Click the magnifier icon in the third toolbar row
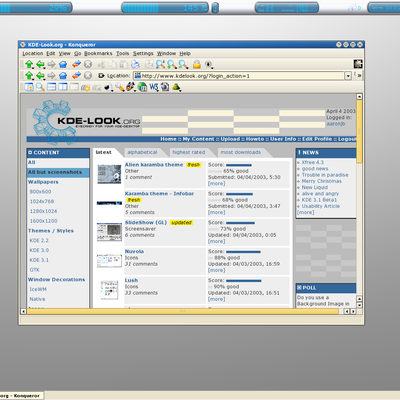 (x=40, y=87)
